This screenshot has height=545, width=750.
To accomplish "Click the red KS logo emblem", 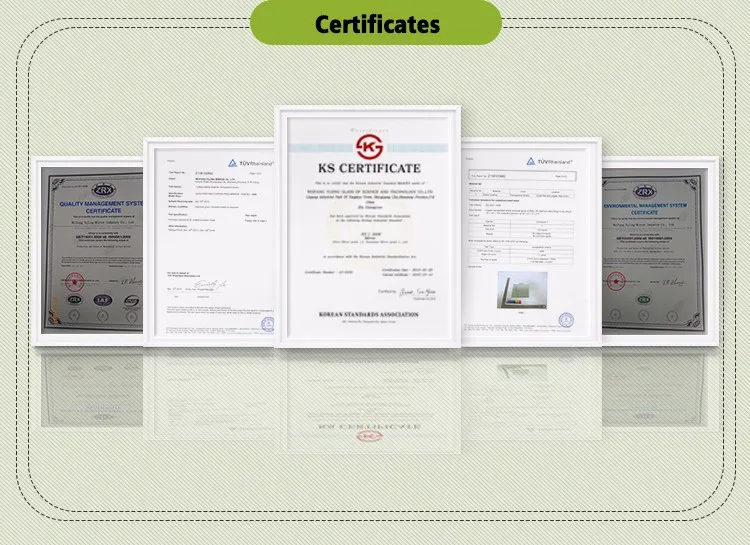I will coord(369,146).
